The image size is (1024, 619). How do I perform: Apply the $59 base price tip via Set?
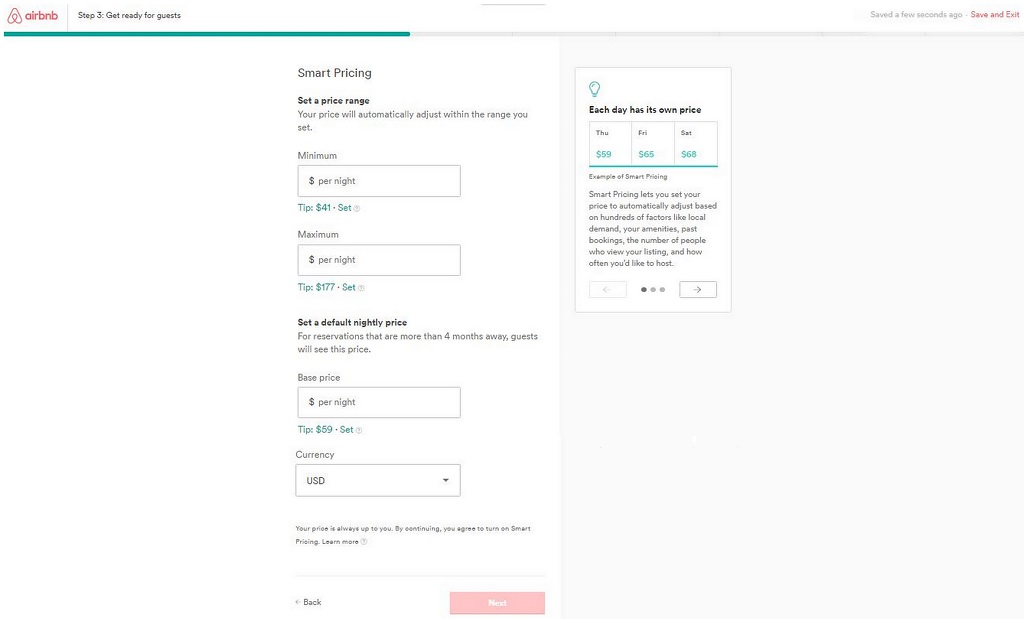(346, 430)
